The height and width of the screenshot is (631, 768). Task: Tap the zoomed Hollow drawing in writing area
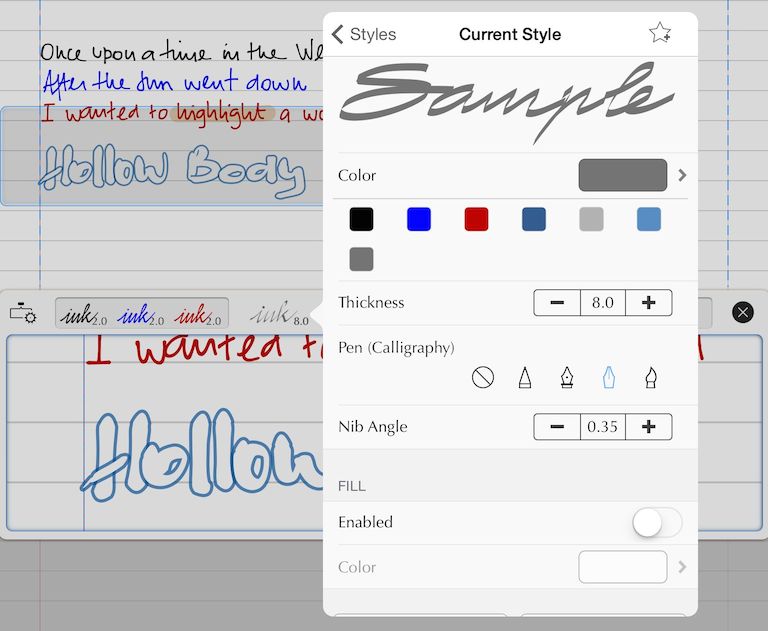point(201,455)
